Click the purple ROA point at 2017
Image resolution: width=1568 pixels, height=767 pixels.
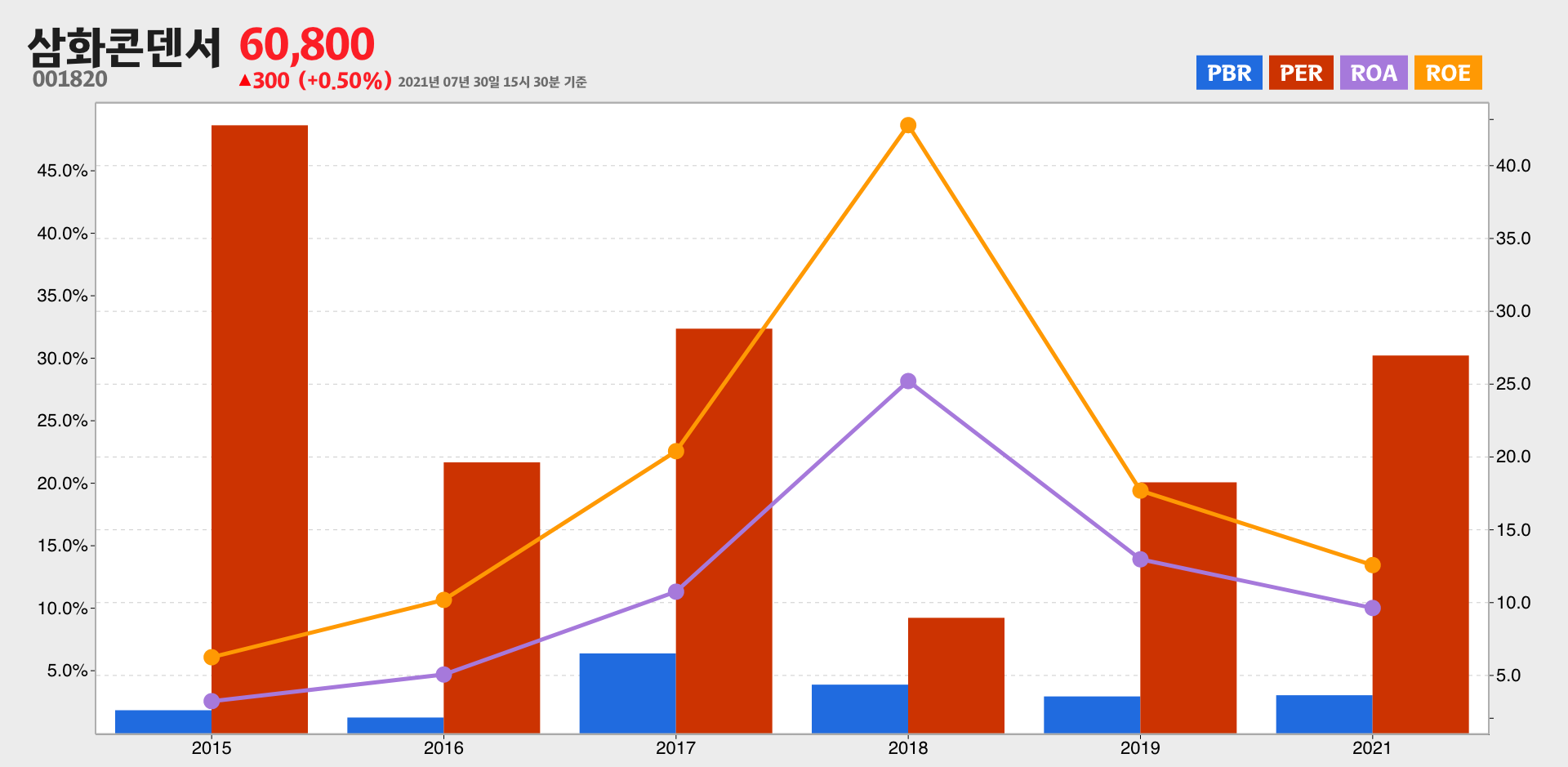coord(676,591)
